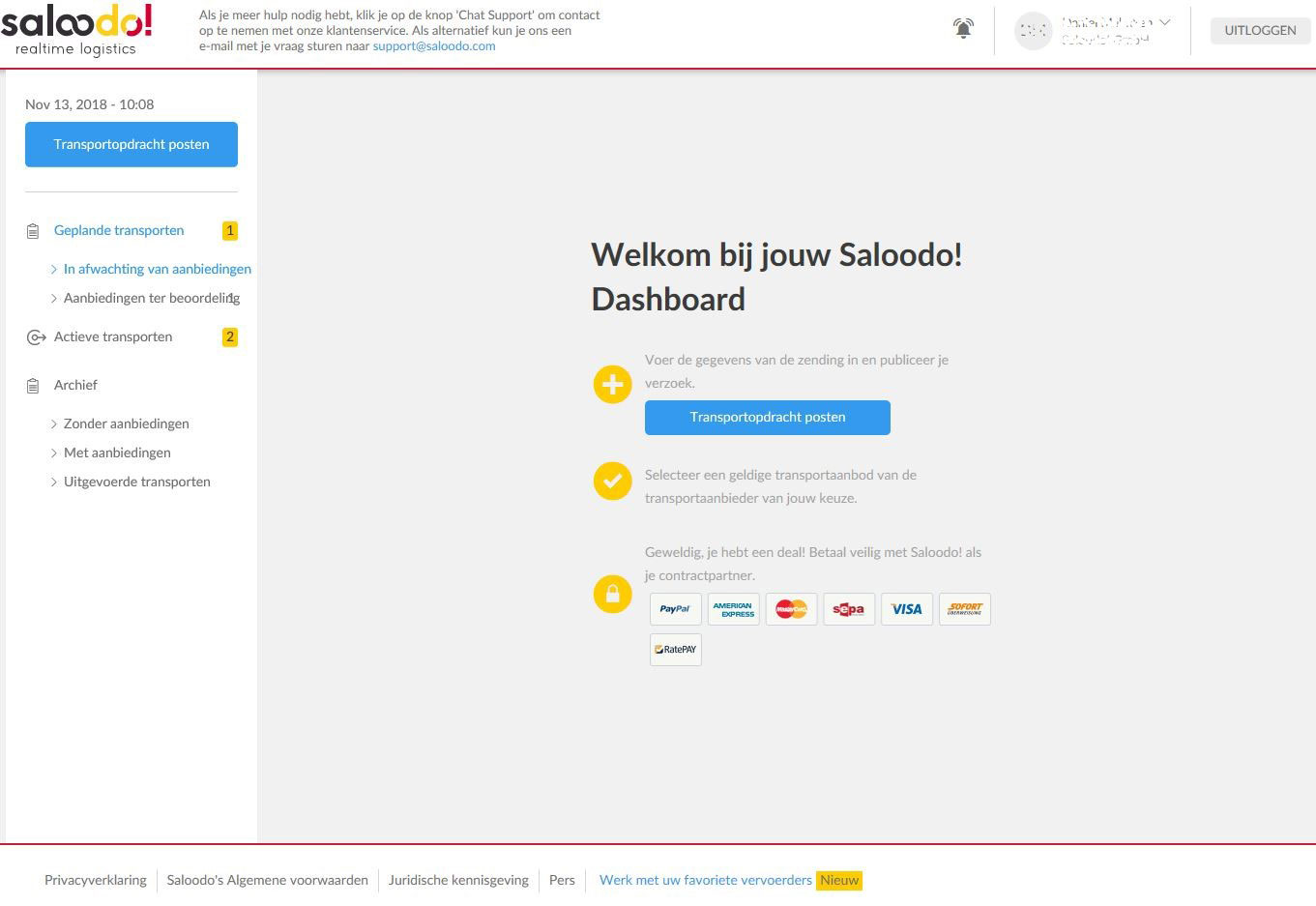Click sidebar Transportopdracht posten button
1316x906 pixels.
click(x=132, y=144)
